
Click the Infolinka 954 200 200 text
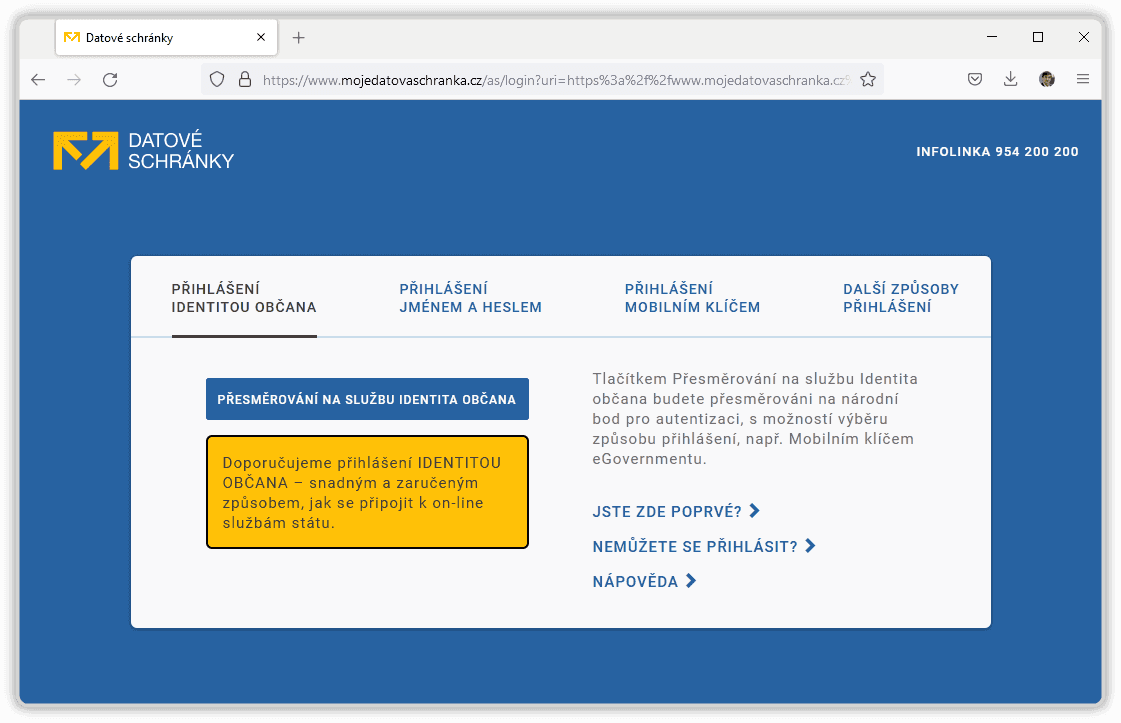(x=997, y=152)
